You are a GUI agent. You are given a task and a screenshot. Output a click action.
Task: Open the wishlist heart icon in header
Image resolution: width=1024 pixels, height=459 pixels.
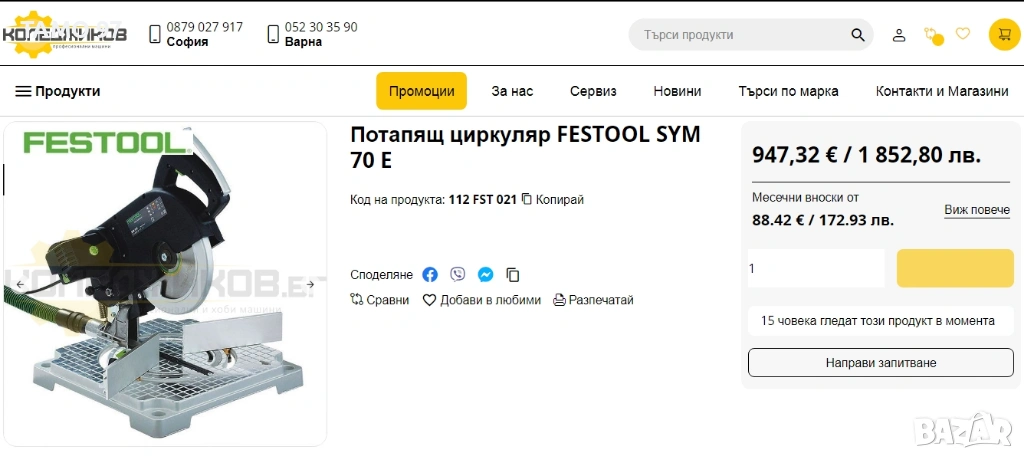[963, 34]
